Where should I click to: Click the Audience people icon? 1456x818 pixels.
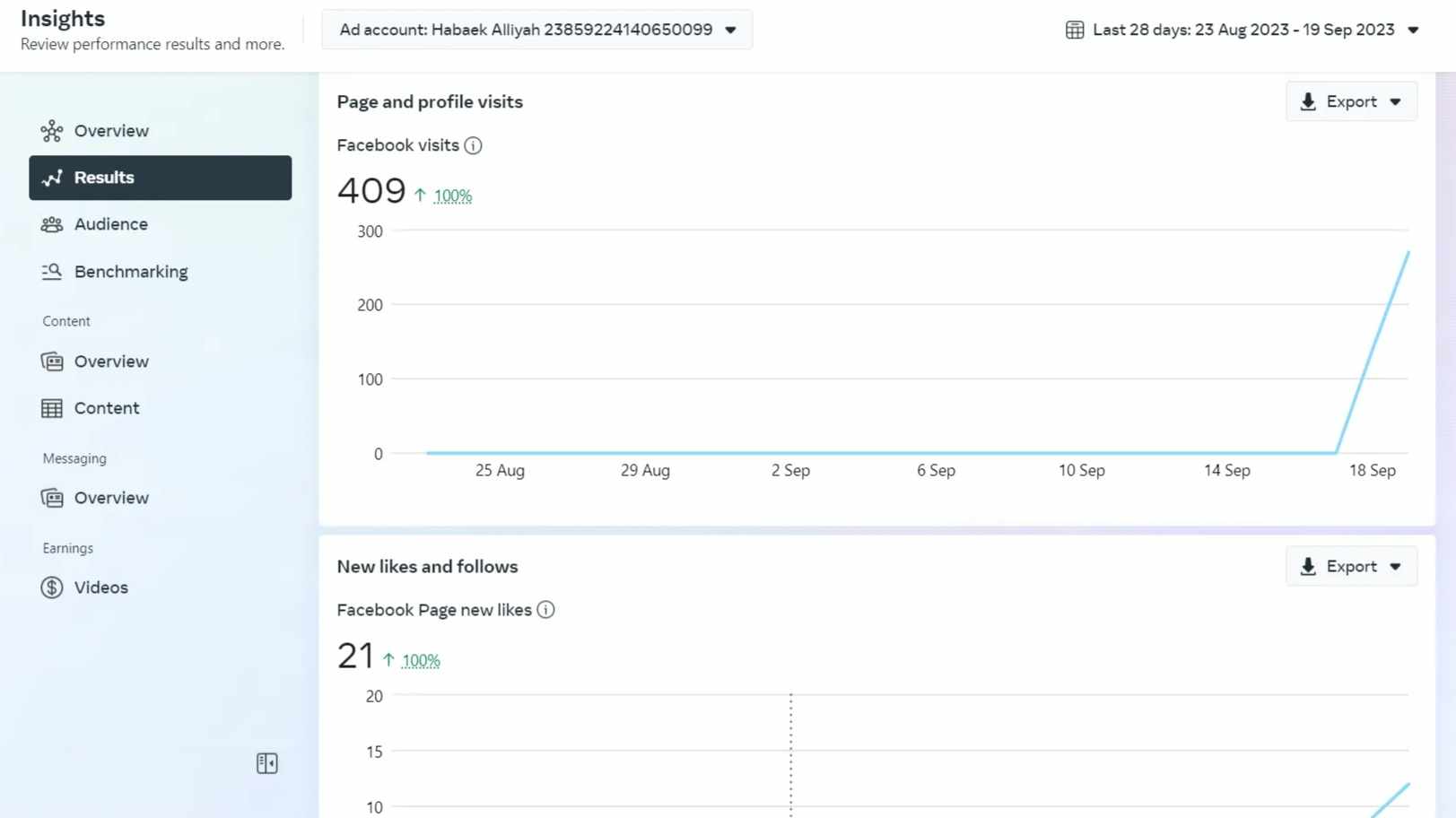(x=52, y=224)
